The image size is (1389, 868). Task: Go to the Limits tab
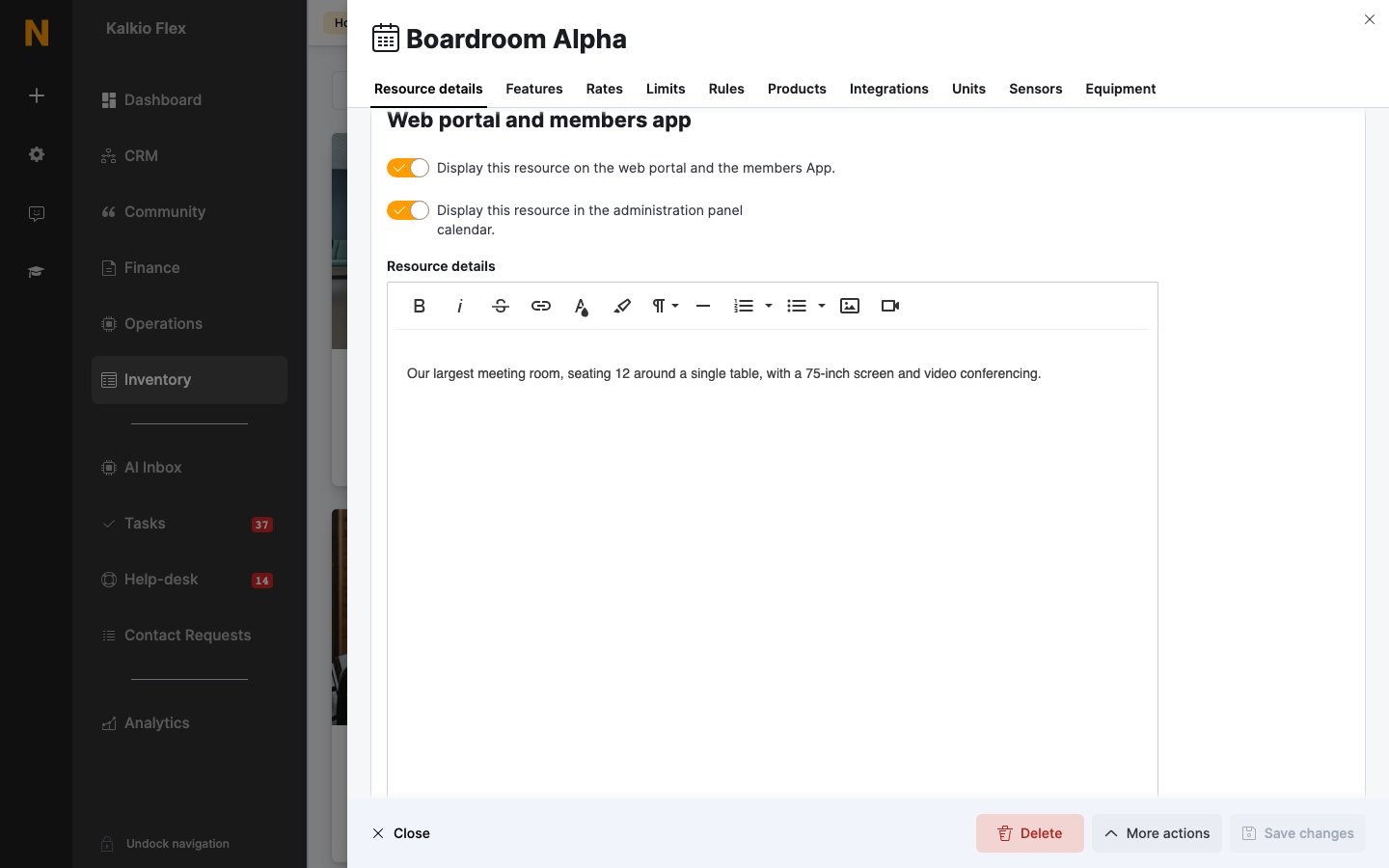click(x=666, y=89)
